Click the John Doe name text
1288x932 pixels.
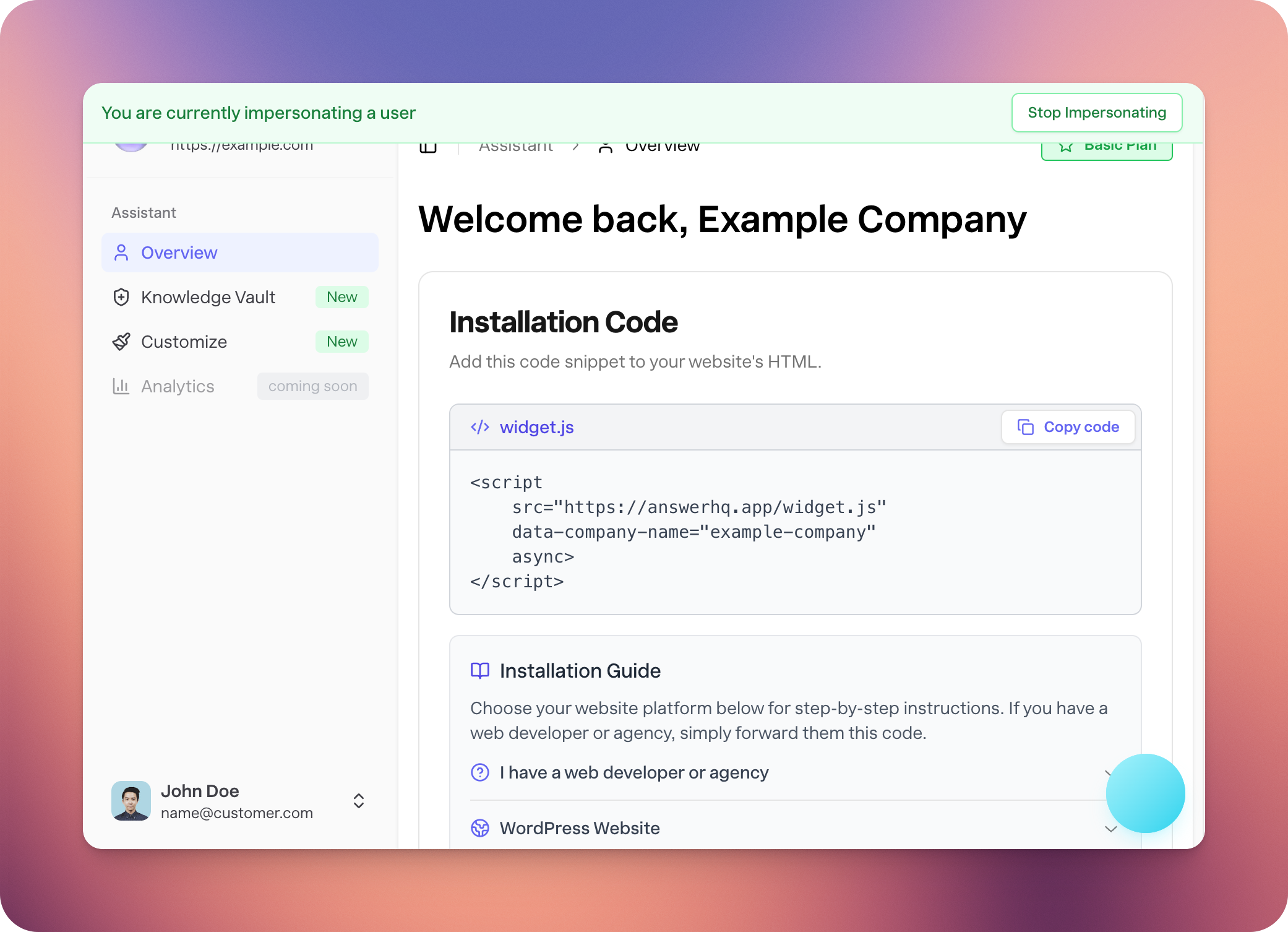(200, 791)
